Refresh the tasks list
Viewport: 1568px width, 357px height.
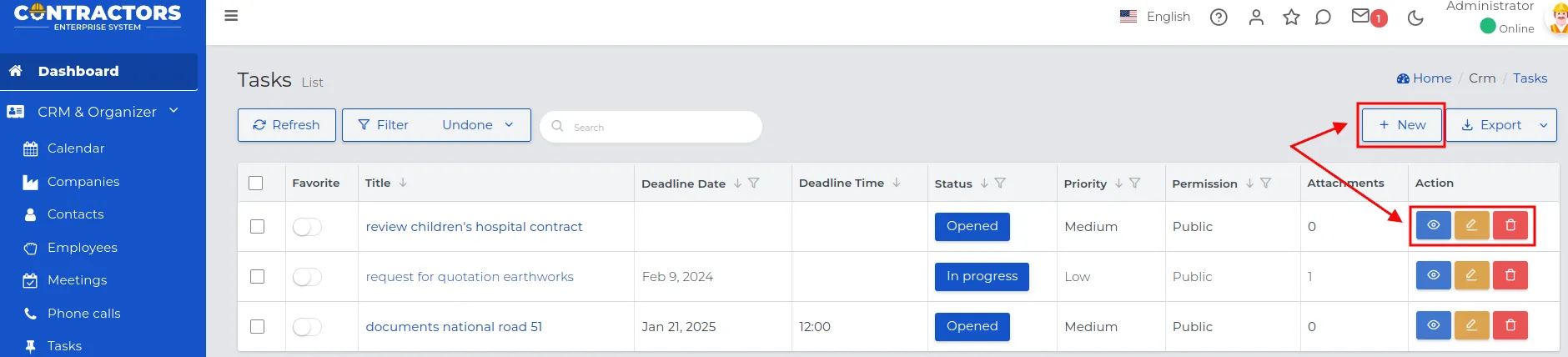point(287,125)
